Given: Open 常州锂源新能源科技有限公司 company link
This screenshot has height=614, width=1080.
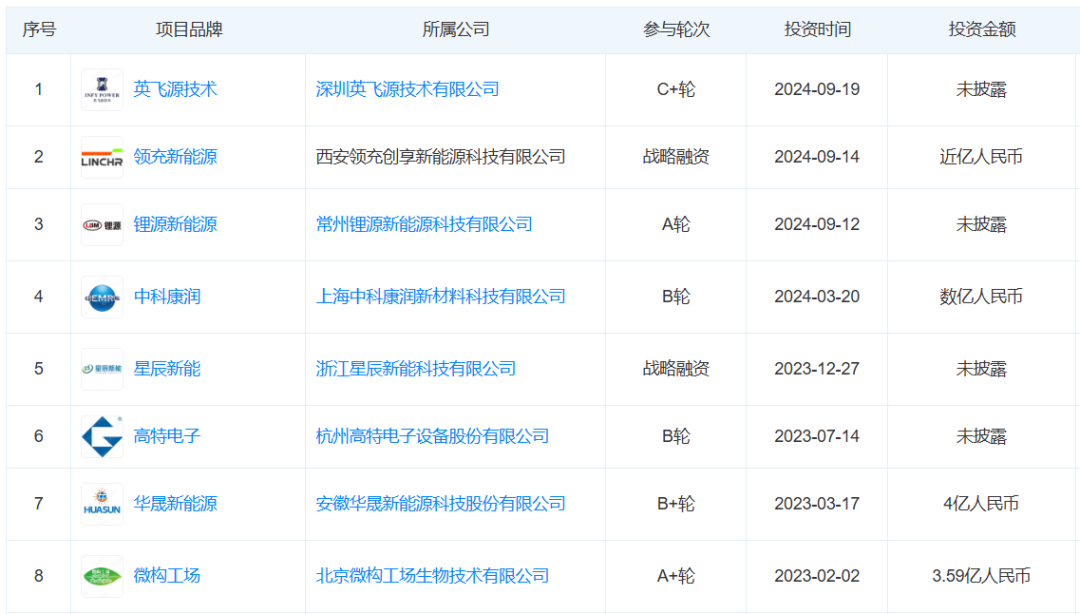Looking at the screenshot, I should [424, 225].
